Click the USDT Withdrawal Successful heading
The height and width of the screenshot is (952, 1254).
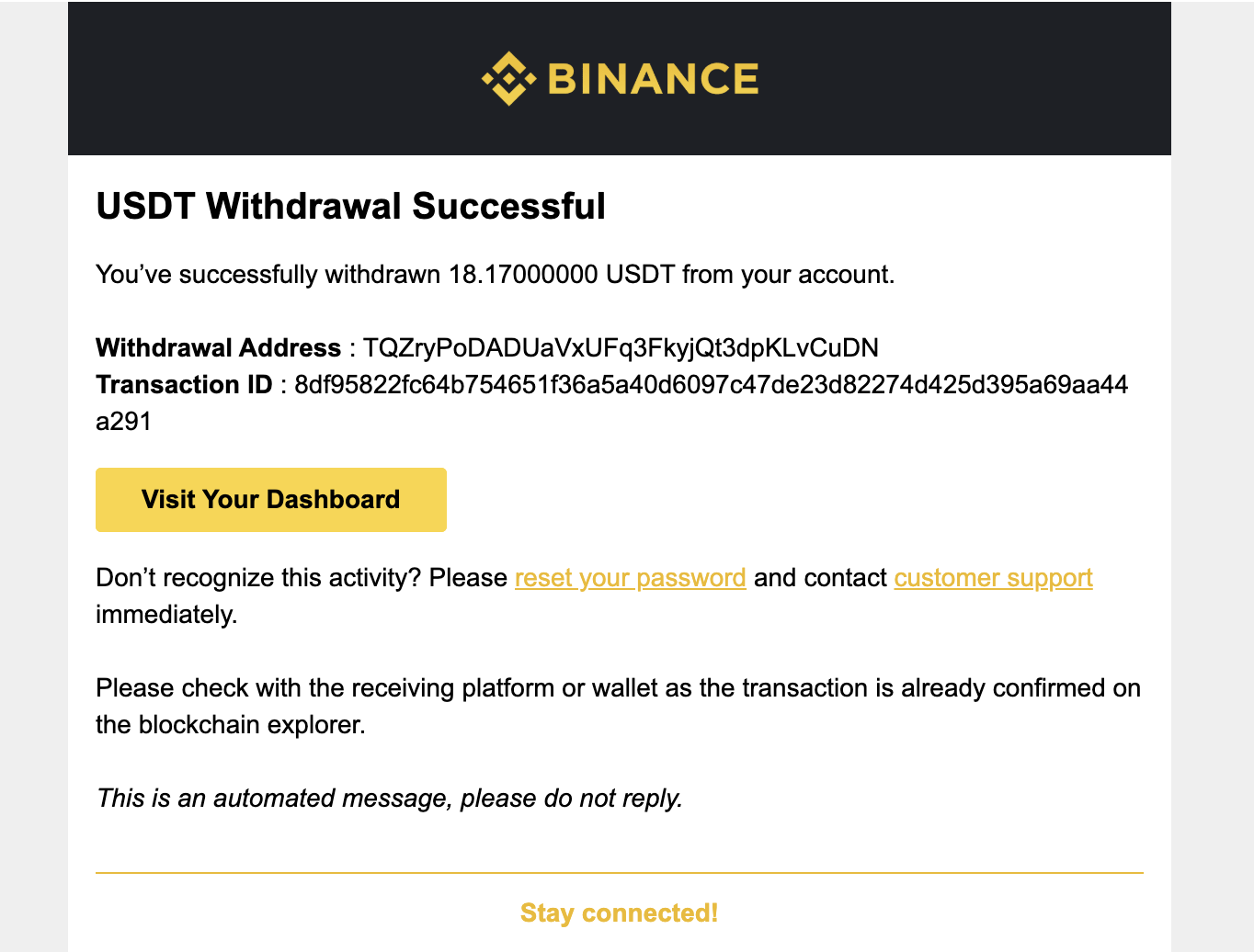[x=350, y=207]
